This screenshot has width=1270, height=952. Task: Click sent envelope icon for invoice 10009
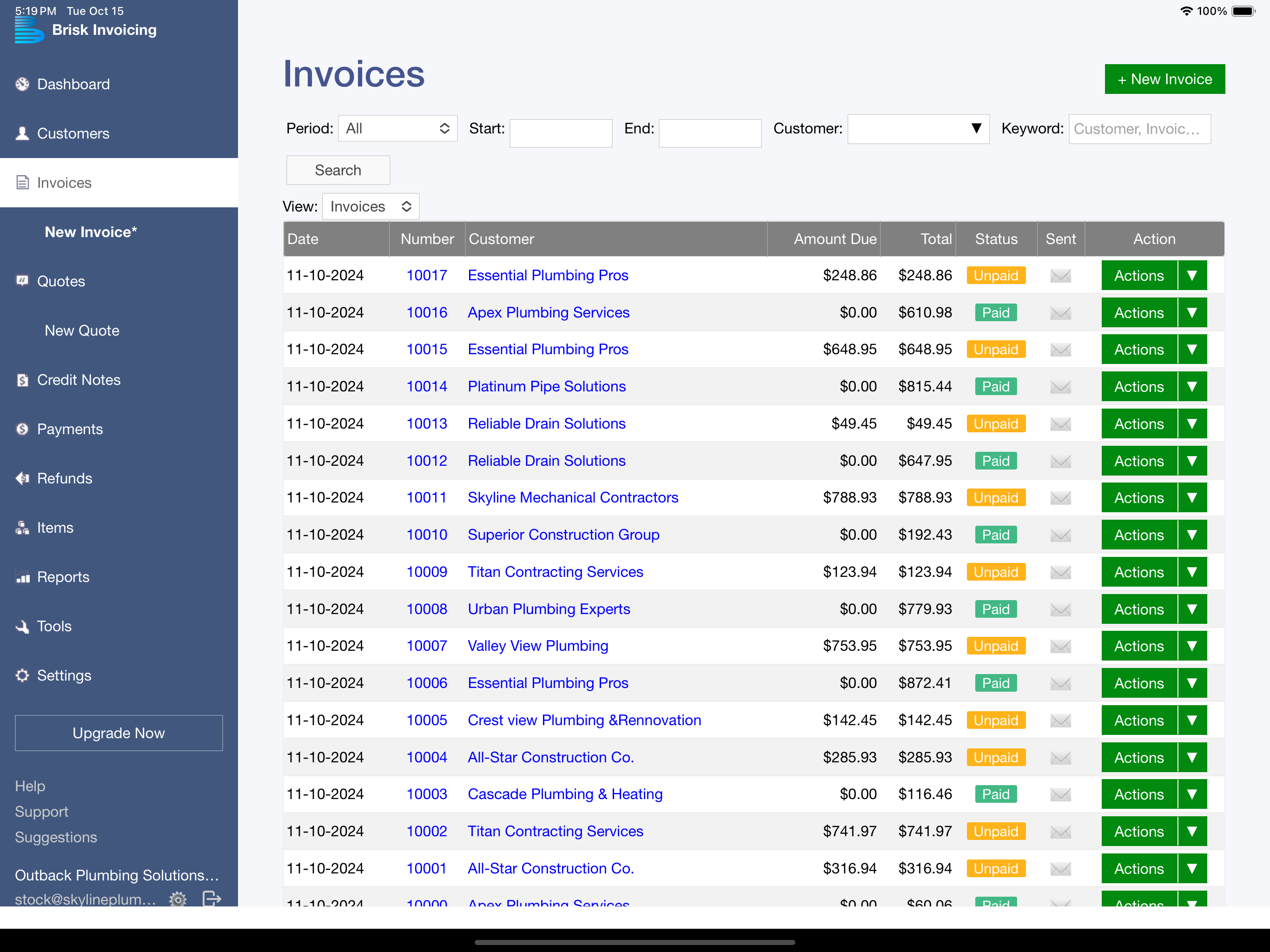[x=1060, y=573]
